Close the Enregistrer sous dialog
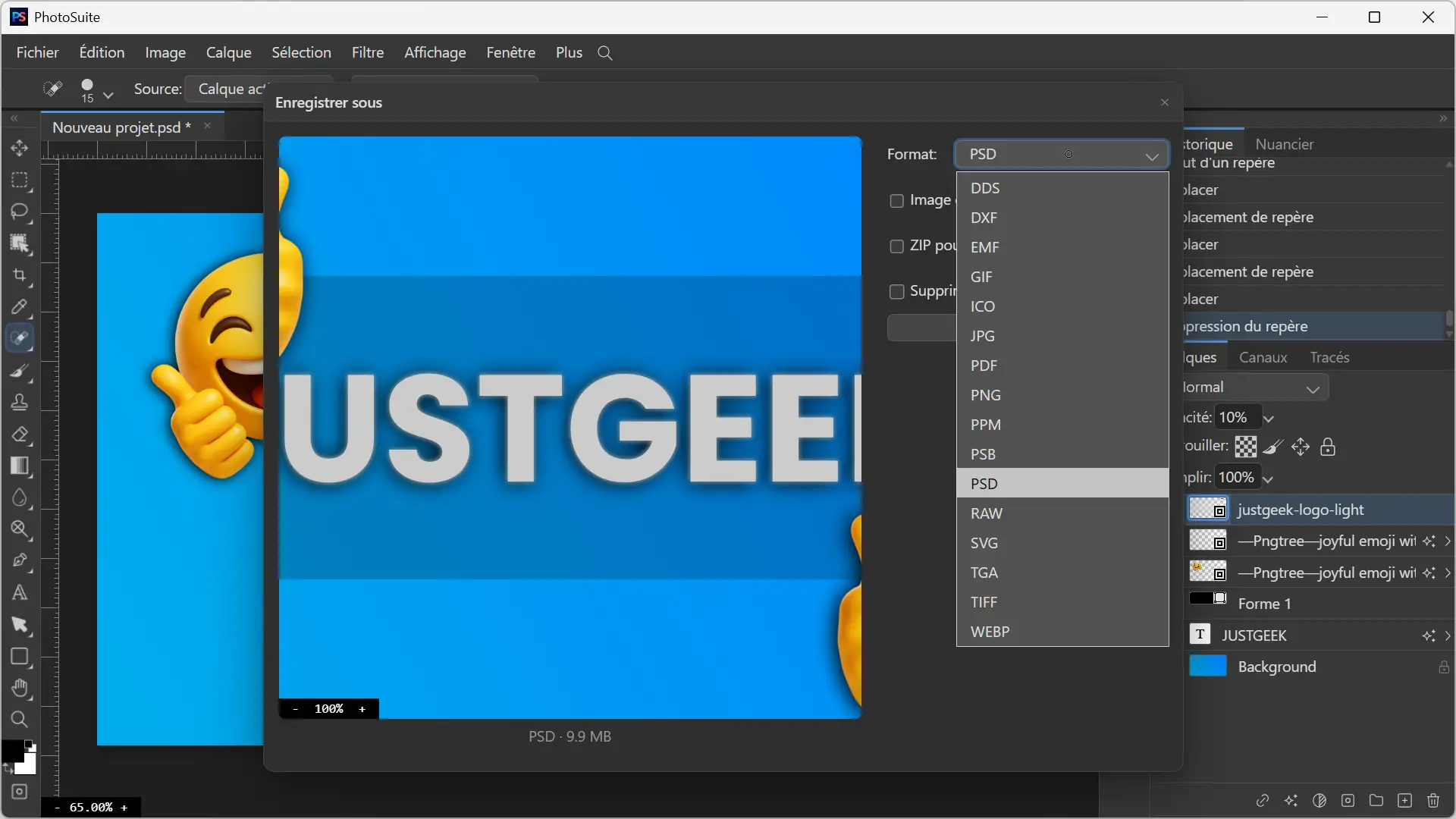Viewport: 1456px width, 819px height. click(x=1165, y=102)
